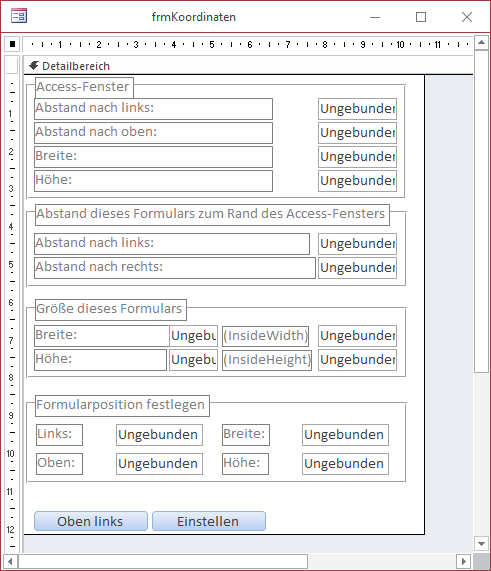Select 'Höhe:' label in 'Formularposition festlegen' group
The width and height of the screenshot is (491, 571).
coord(246,464)
